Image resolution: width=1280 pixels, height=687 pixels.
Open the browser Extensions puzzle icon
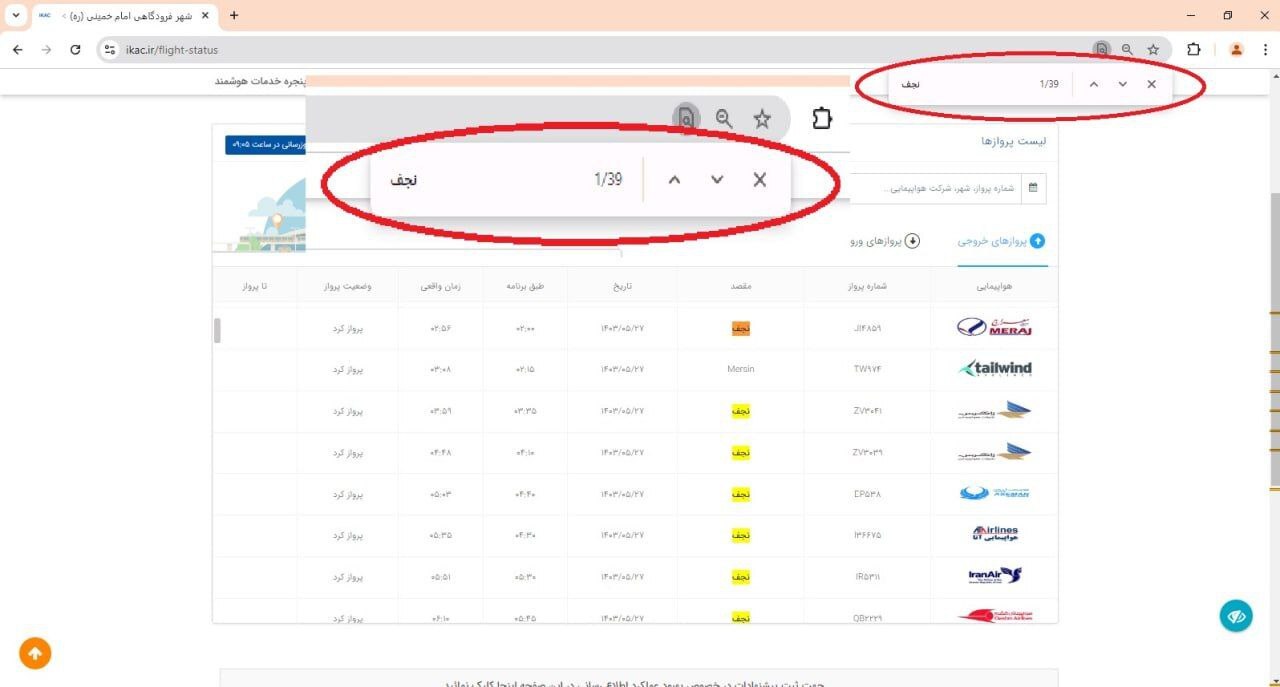point(1192,49)
